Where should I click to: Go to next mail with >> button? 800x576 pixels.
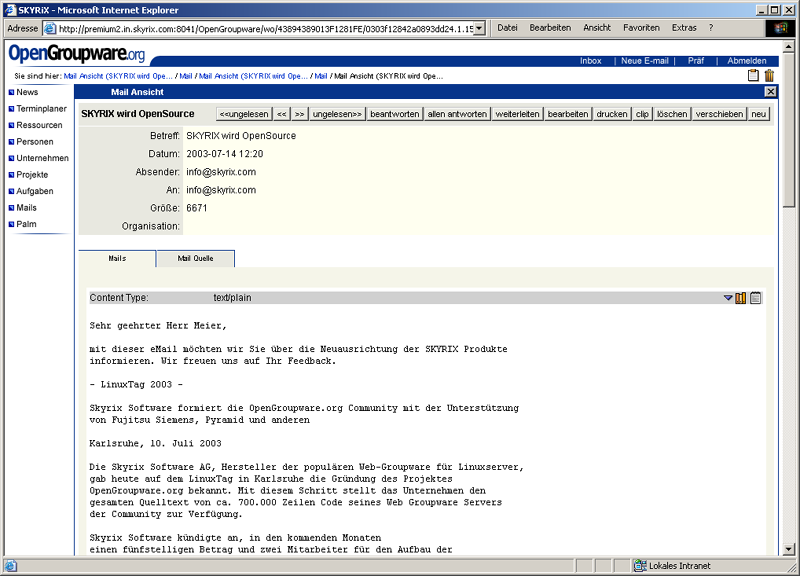(x=299, y=114)
